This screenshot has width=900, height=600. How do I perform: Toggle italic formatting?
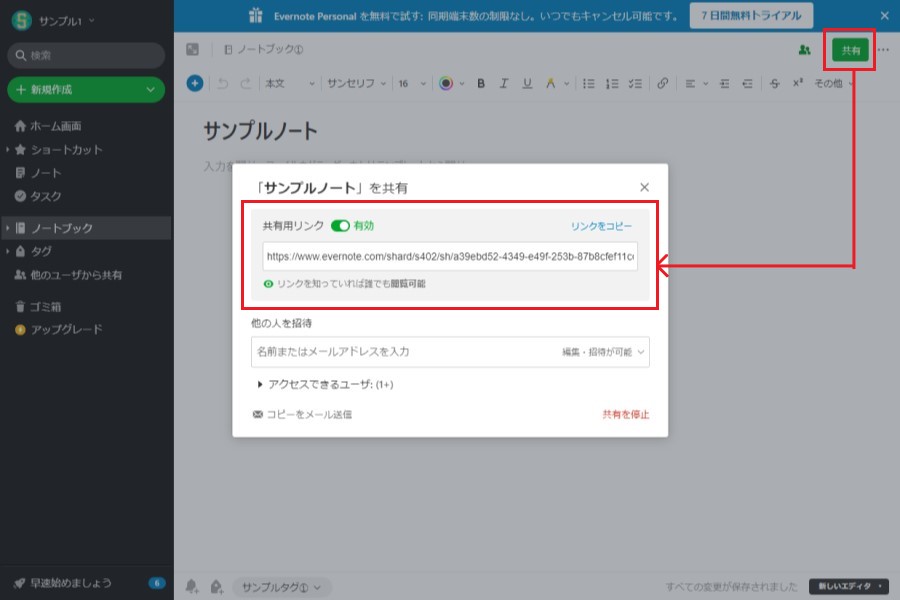click(x=504, y=84)
